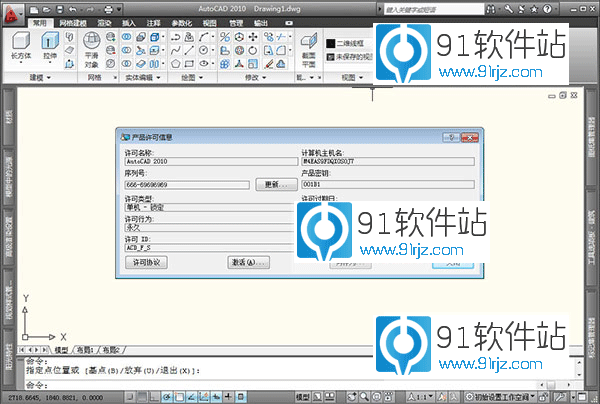The height and width of the screenshot is (404, 600).
Task: Switch to the 注释 ribbon tab
Action: coord(153,23)
